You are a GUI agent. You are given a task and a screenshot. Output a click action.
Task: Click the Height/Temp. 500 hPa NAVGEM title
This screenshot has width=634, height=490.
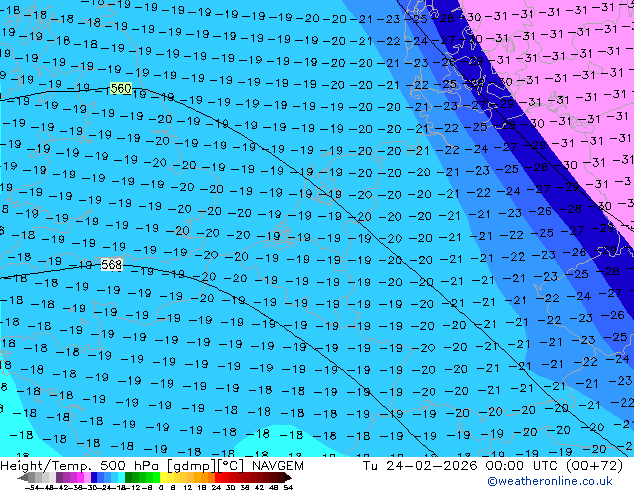tap(152, 466)
